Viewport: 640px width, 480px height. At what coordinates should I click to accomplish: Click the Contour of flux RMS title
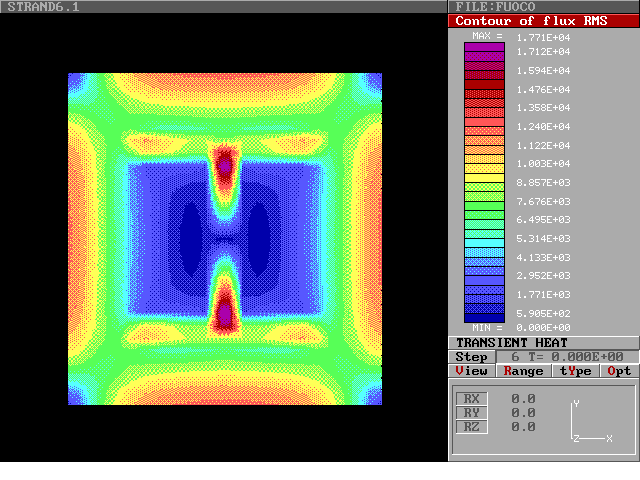pos(544,21)
